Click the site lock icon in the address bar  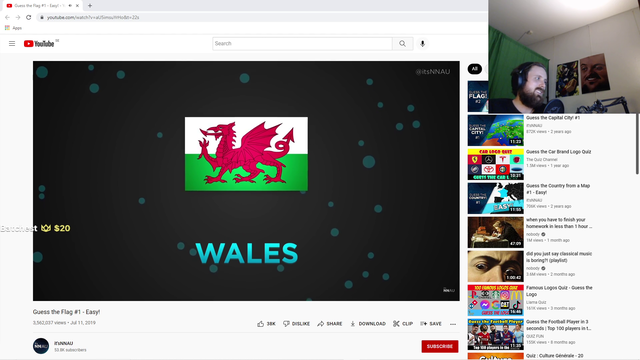tap(42, 17)
